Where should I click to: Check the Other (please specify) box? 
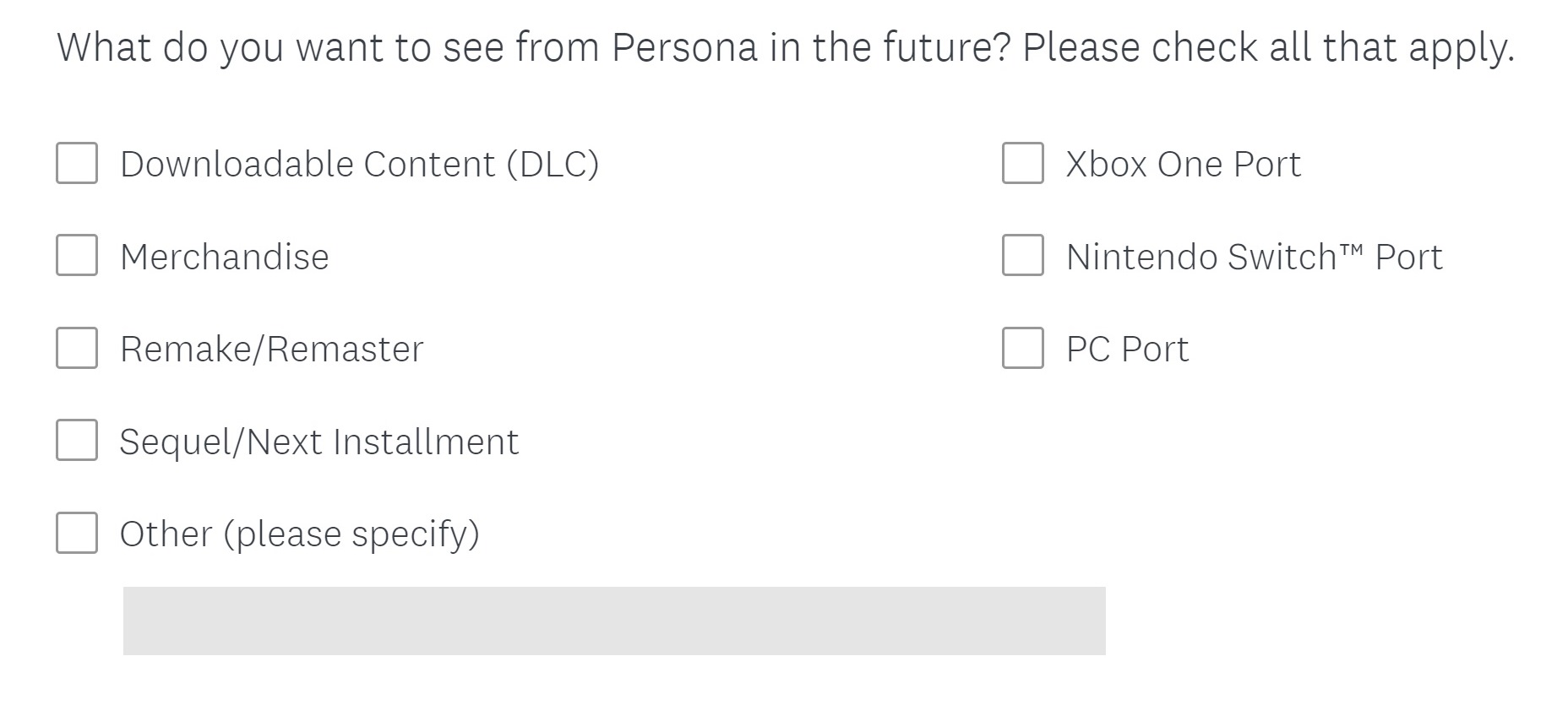click(x=77, y=533)
